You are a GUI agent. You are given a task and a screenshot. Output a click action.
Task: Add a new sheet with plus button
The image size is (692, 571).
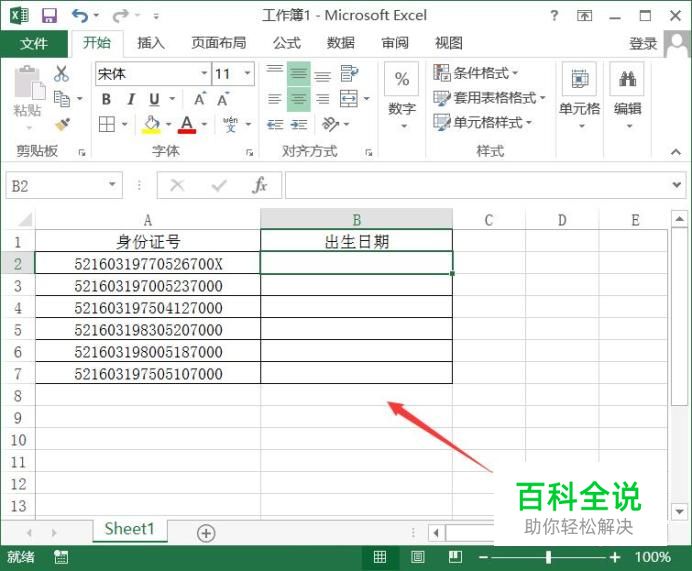pos(206,533)
